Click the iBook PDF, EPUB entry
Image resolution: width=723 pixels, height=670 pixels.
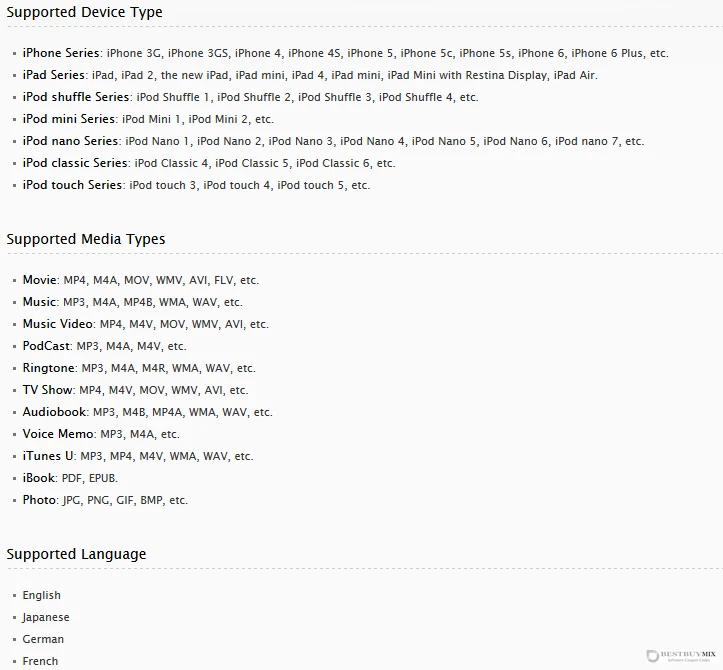(x=70, y=478)
